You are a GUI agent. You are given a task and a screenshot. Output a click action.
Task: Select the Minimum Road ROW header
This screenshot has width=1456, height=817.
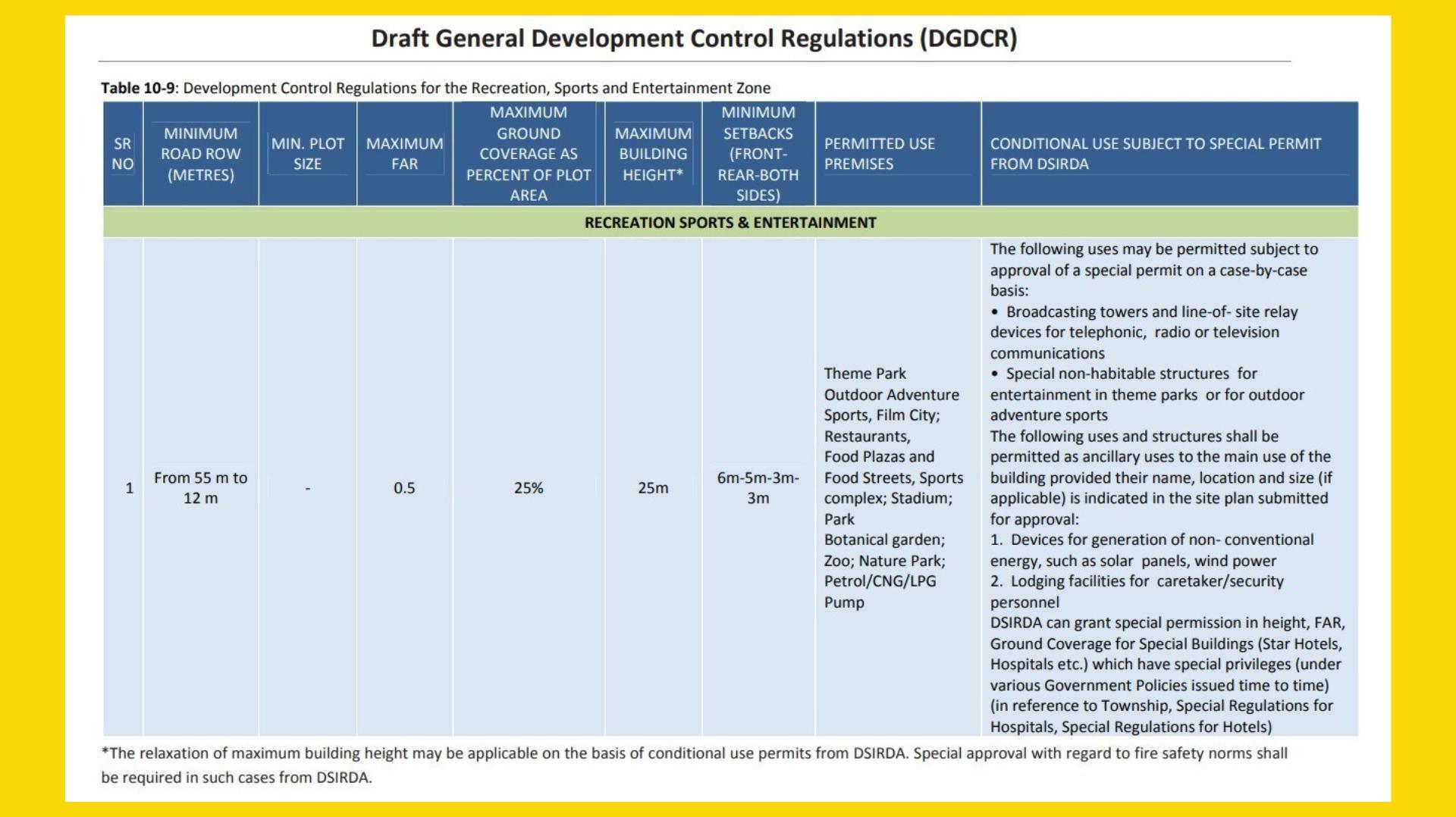(x=200, y=154)
